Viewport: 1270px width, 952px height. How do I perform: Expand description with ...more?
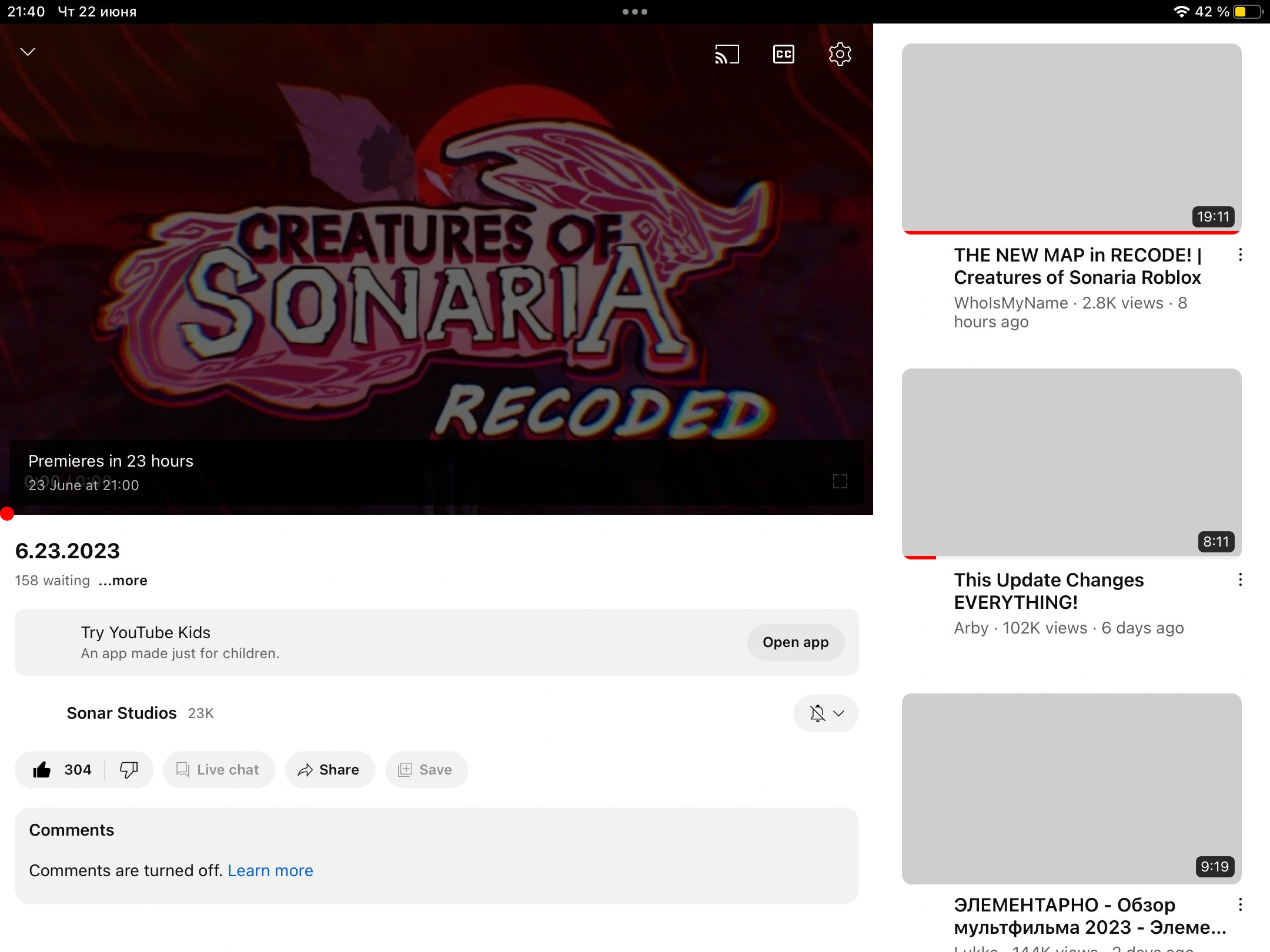point(123,581)
